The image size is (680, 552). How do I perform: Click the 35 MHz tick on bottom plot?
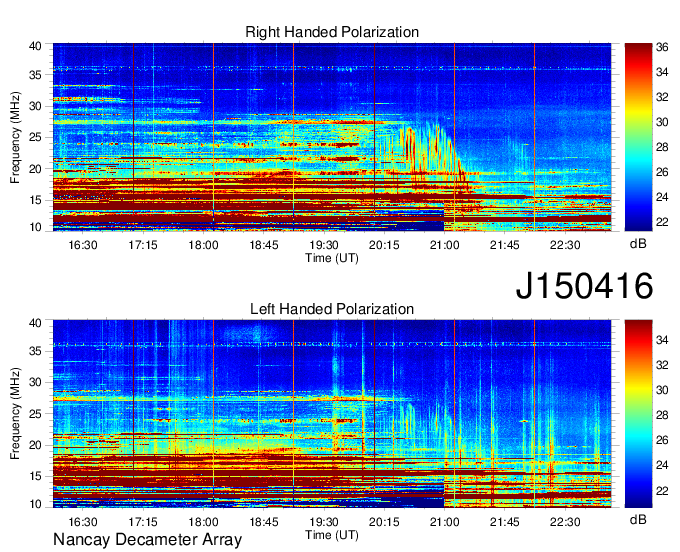[35, 351]
